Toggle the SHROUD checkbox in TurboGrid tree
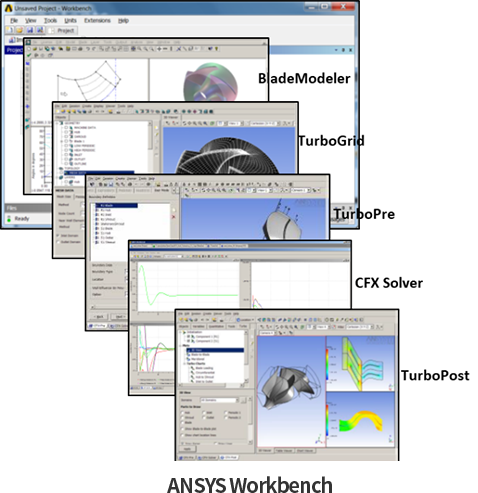The height and width of the screenshot is (493, 478). click(66, 136)
